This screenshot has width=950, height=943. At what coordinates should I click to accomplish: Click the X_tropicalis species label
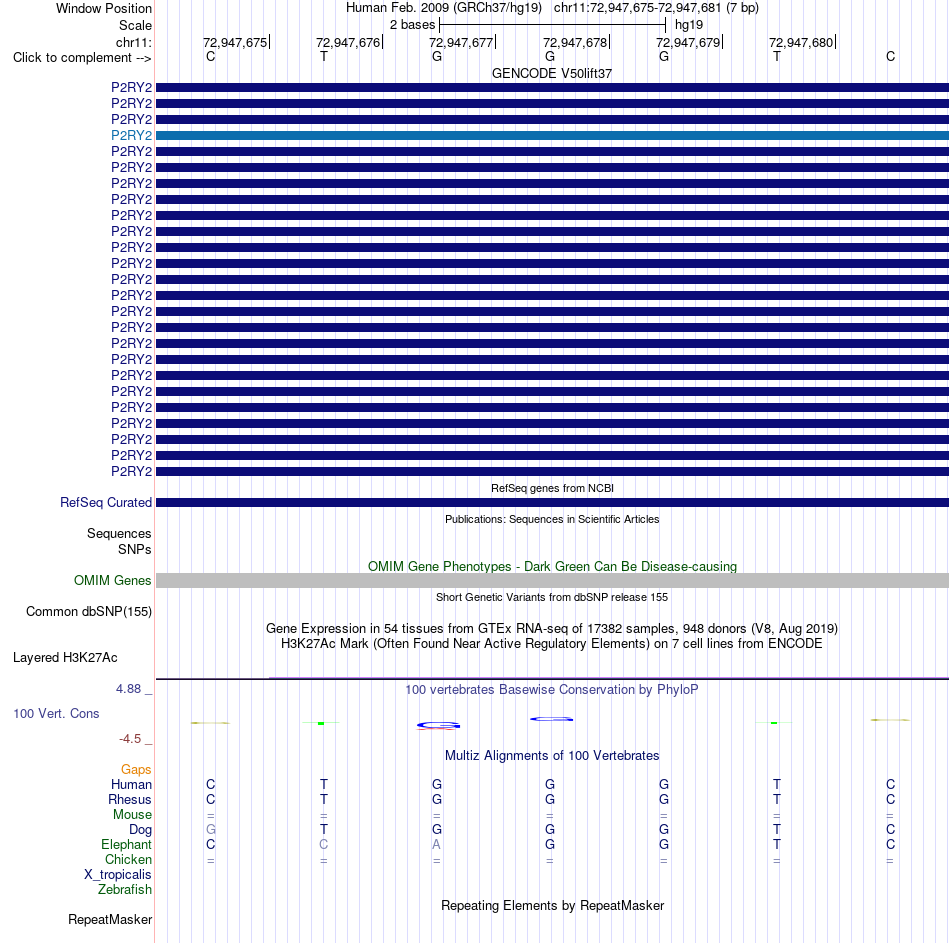tap(118, 875)
